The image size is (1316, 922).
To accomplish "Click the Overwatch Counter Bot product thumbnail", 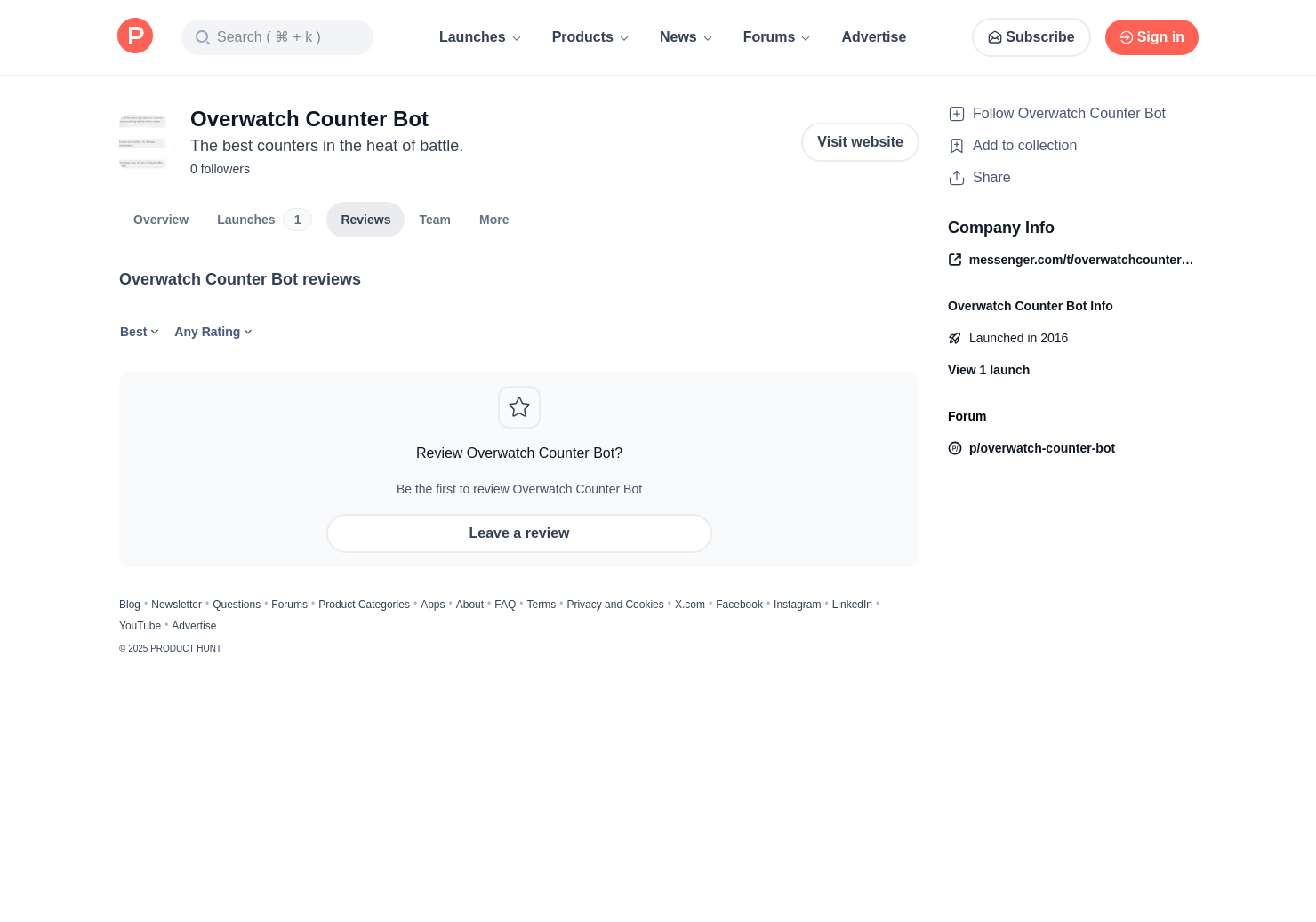I will click(142, 142).
